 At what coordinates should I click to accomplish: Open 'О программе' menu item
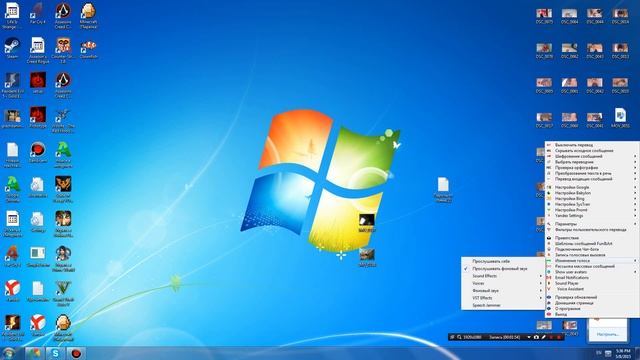point(592,309)
